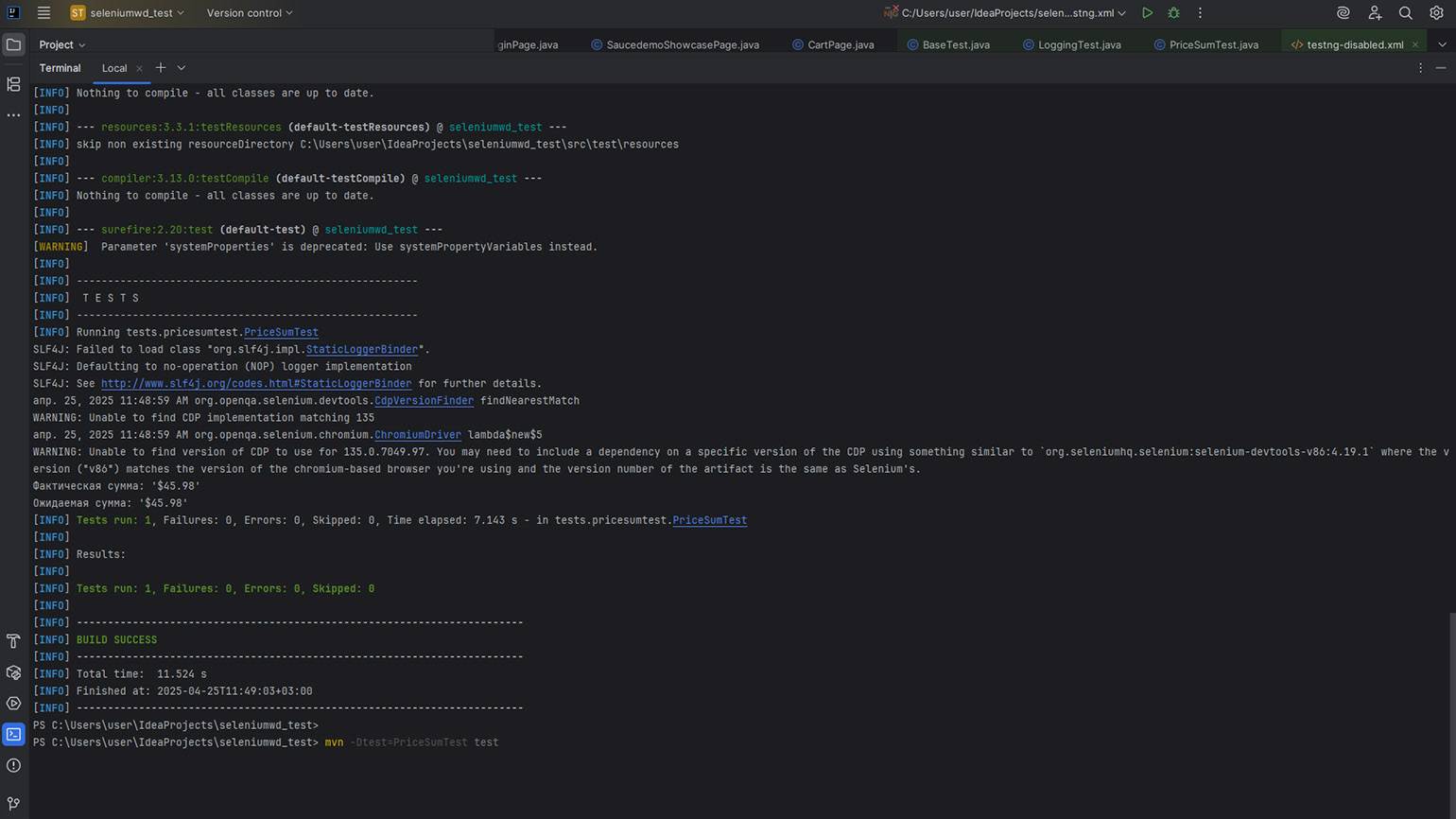Close the Local terminal tab

point(139,68)
